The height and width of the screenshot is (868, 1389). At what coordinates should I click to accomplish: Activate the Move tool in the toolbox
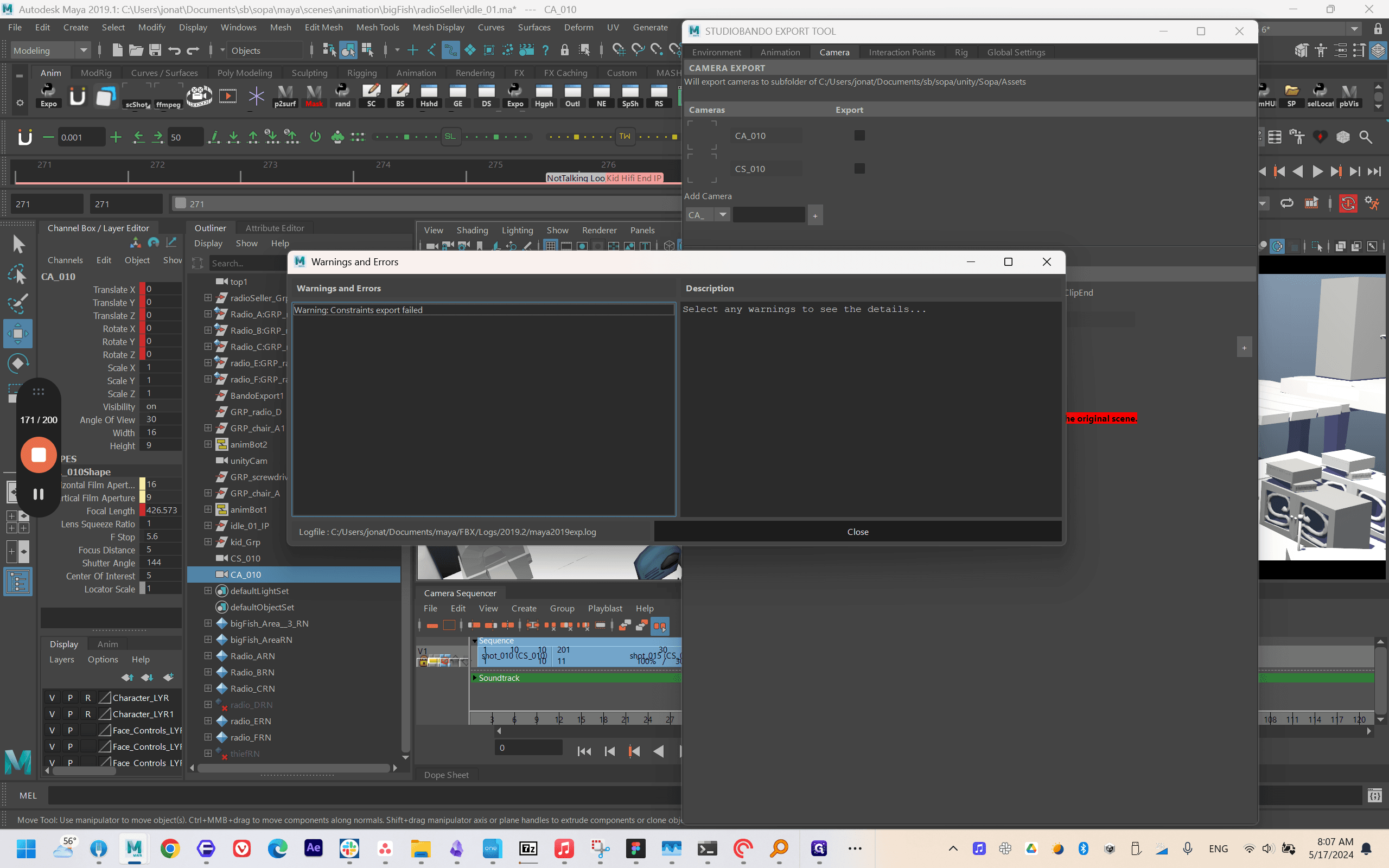click(18, 334)
